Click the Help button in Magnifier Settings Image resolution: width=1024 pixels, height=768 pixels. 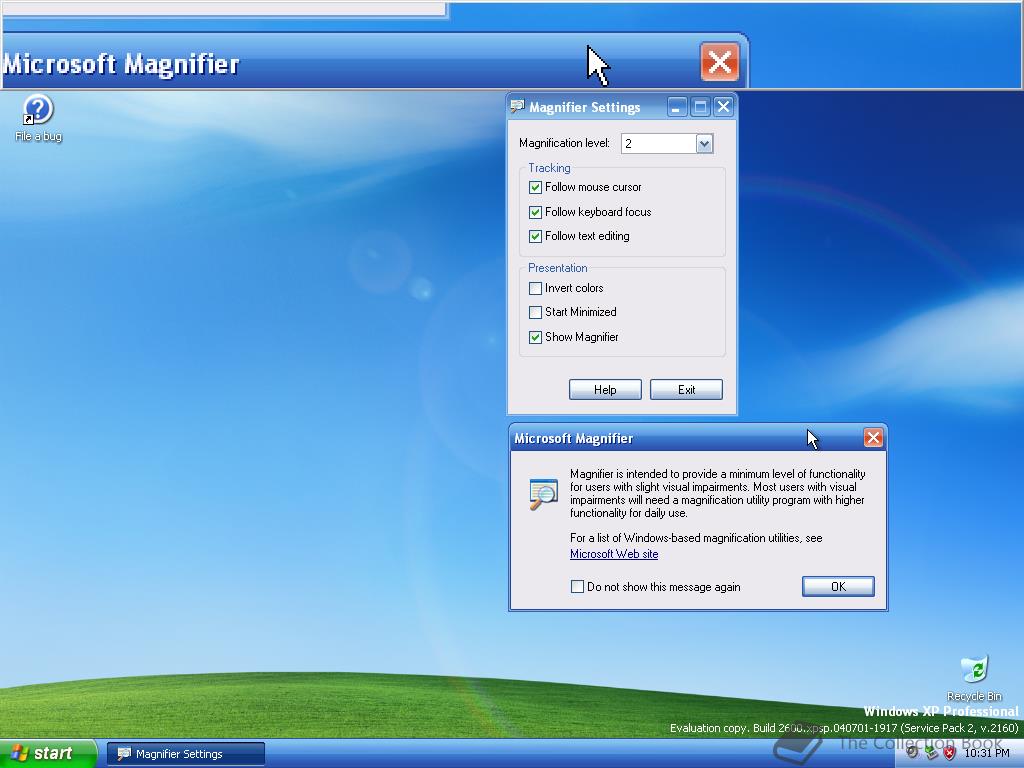(x=605, y=389)
